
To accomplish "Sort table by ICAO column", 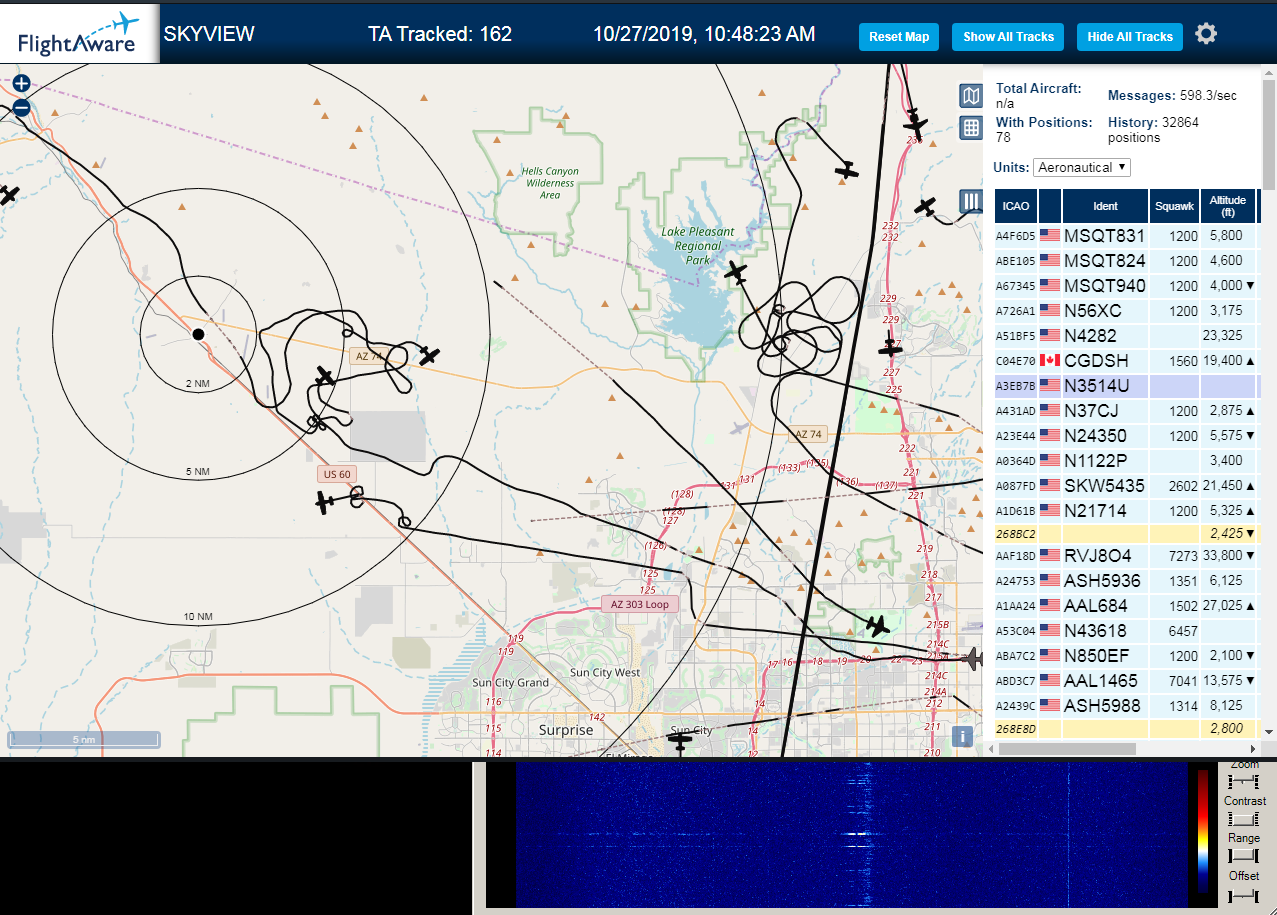I will point(1015,206).
